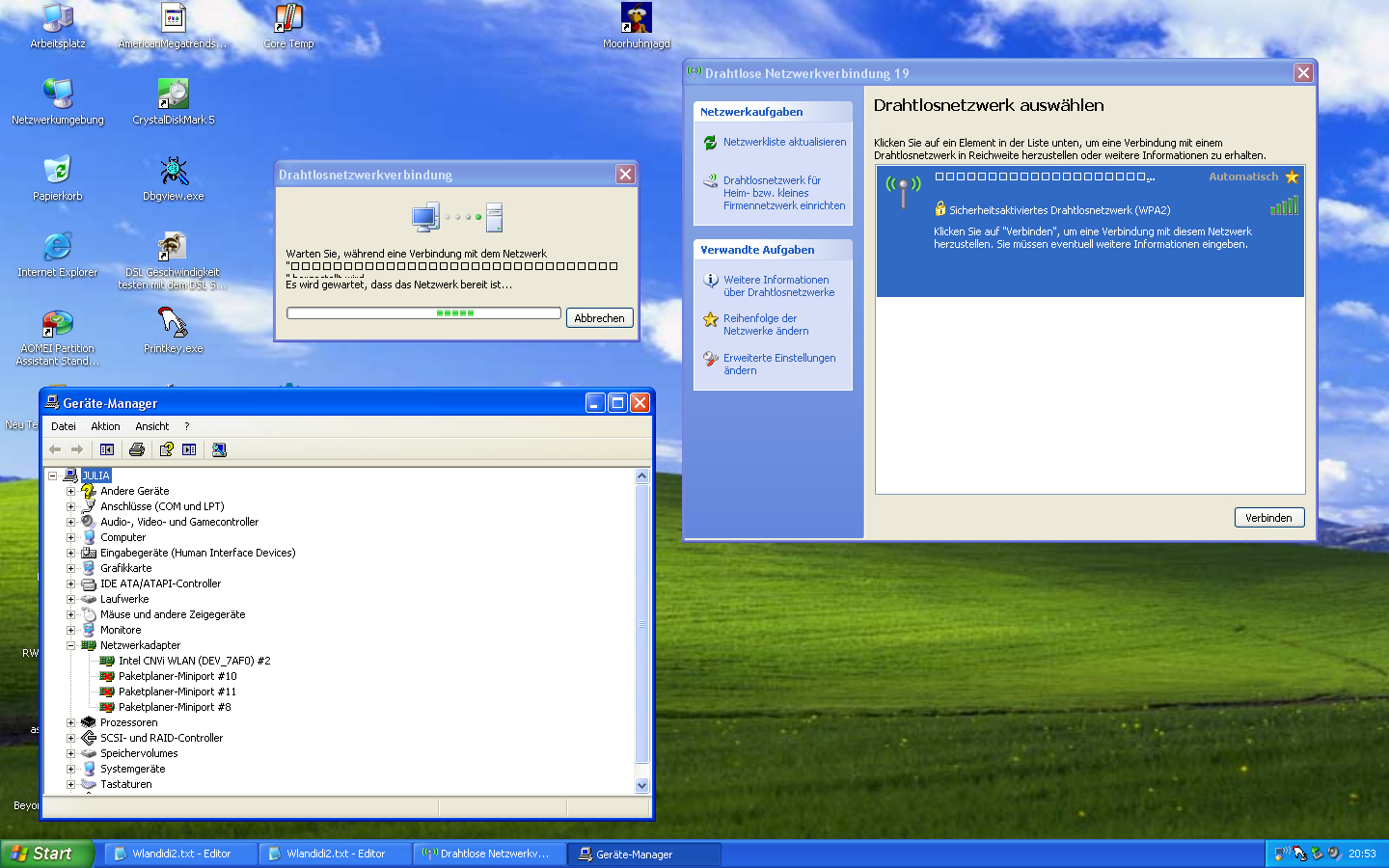
Task: Select the CrystalDiskMark 5 desktop shortcut
Action: (x=174, y=102)
